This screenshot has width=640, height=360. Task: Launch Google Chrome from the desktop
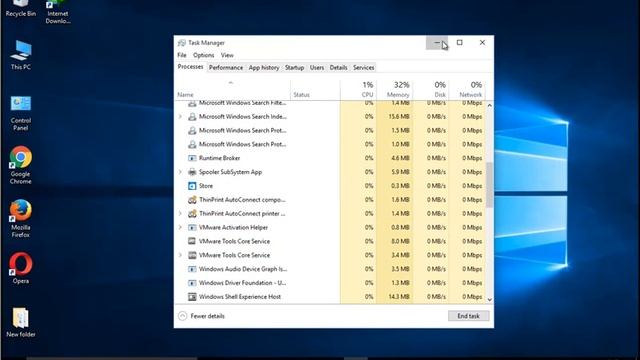[x=21, y=165]
